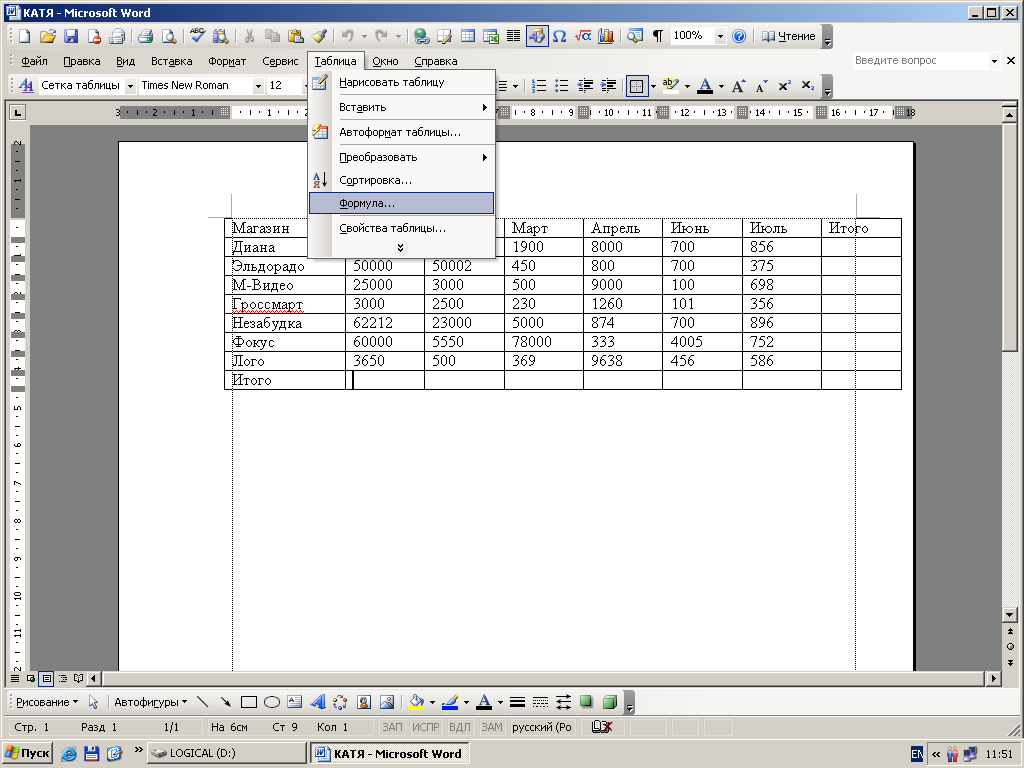The width and height of the screenshot is (1024, 768).
Task: Insert a Text Box from Drawing toolbar
Action: click(x=295, y=702)
